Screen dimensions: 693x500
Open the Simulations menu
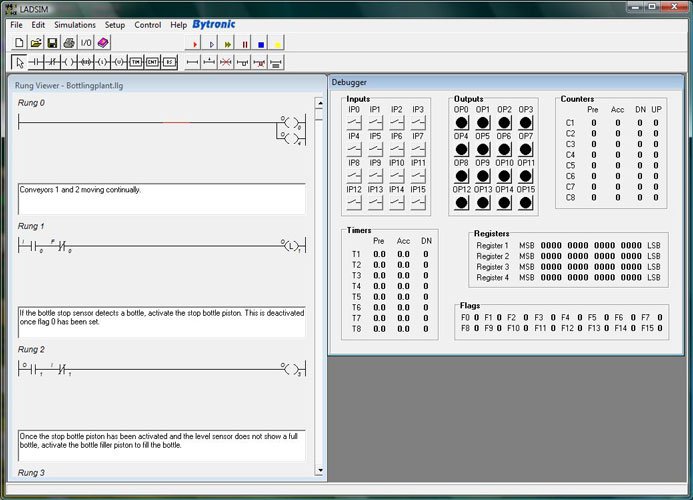tap(75, 24)
